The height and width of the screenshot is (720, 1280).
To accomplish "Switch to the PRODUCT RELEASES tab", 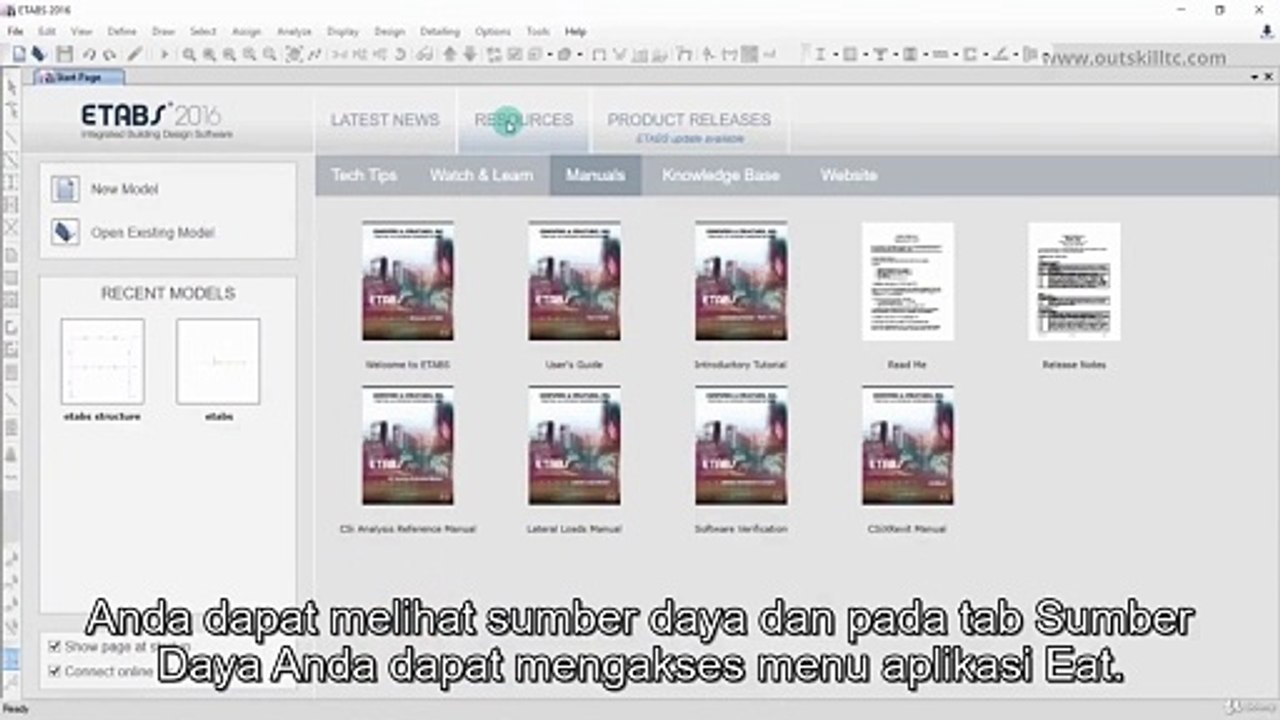I will [689, 120].
